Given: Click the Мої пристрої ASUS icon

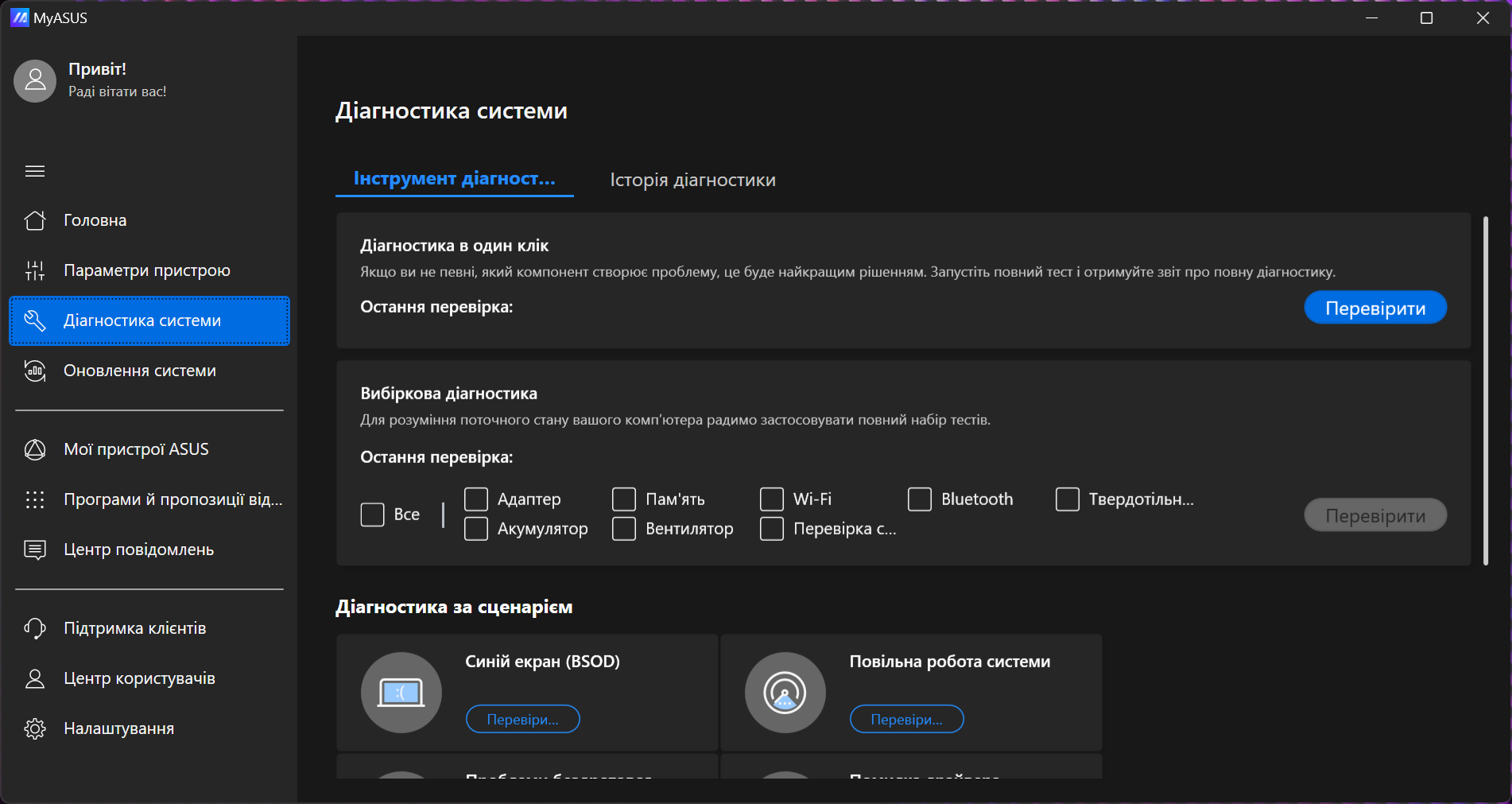Looking at the screenshot, I should (35, 449).
